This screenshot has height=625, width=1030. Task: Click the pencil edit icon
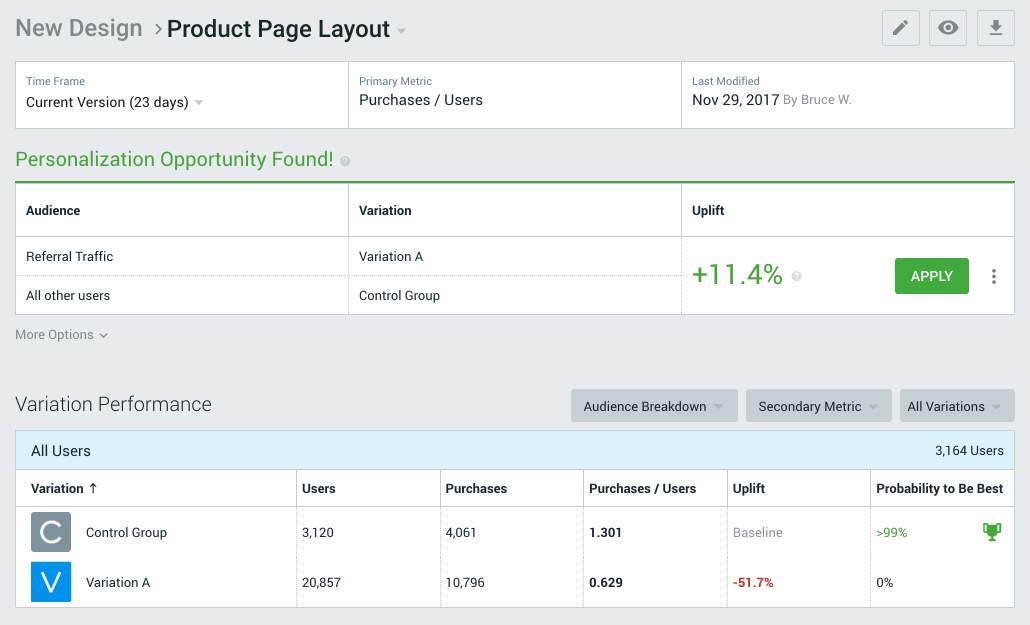pyautogui.click(x=900, y=28)
